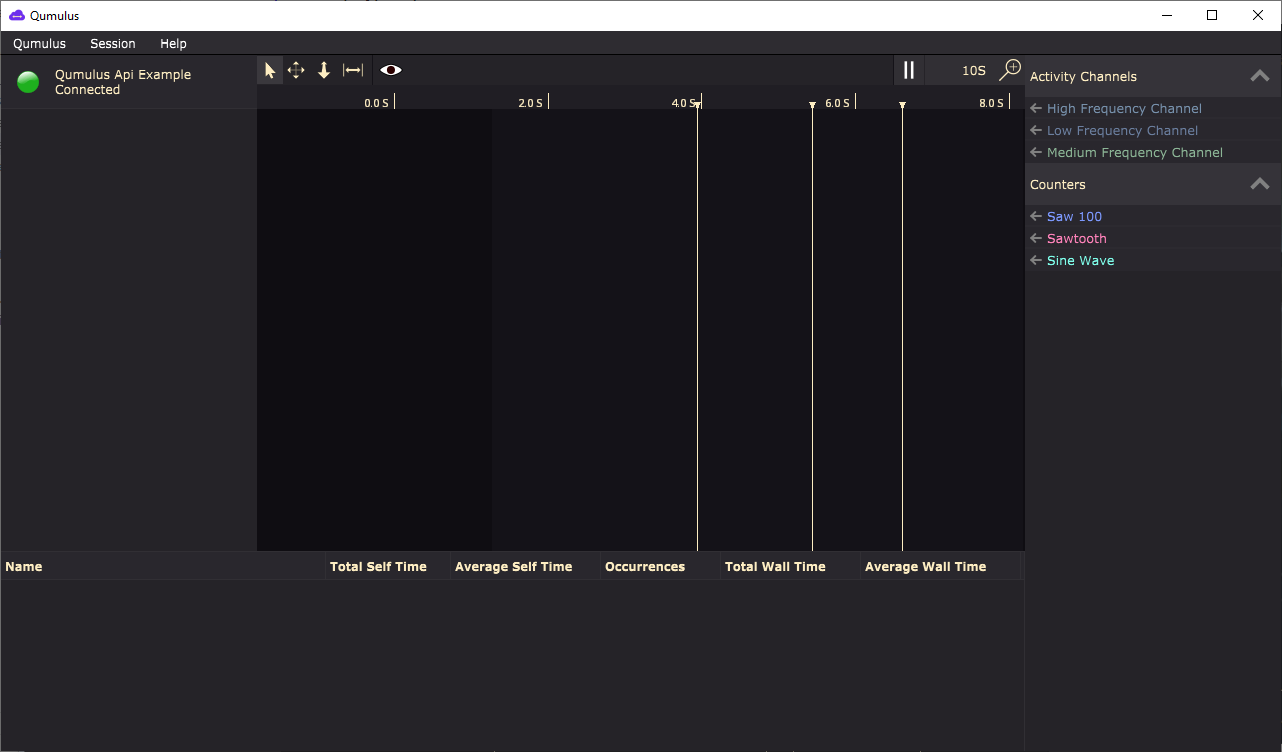Pause the timeline capture
Viewport: 1282px width, 752px height.
point(909,70)
